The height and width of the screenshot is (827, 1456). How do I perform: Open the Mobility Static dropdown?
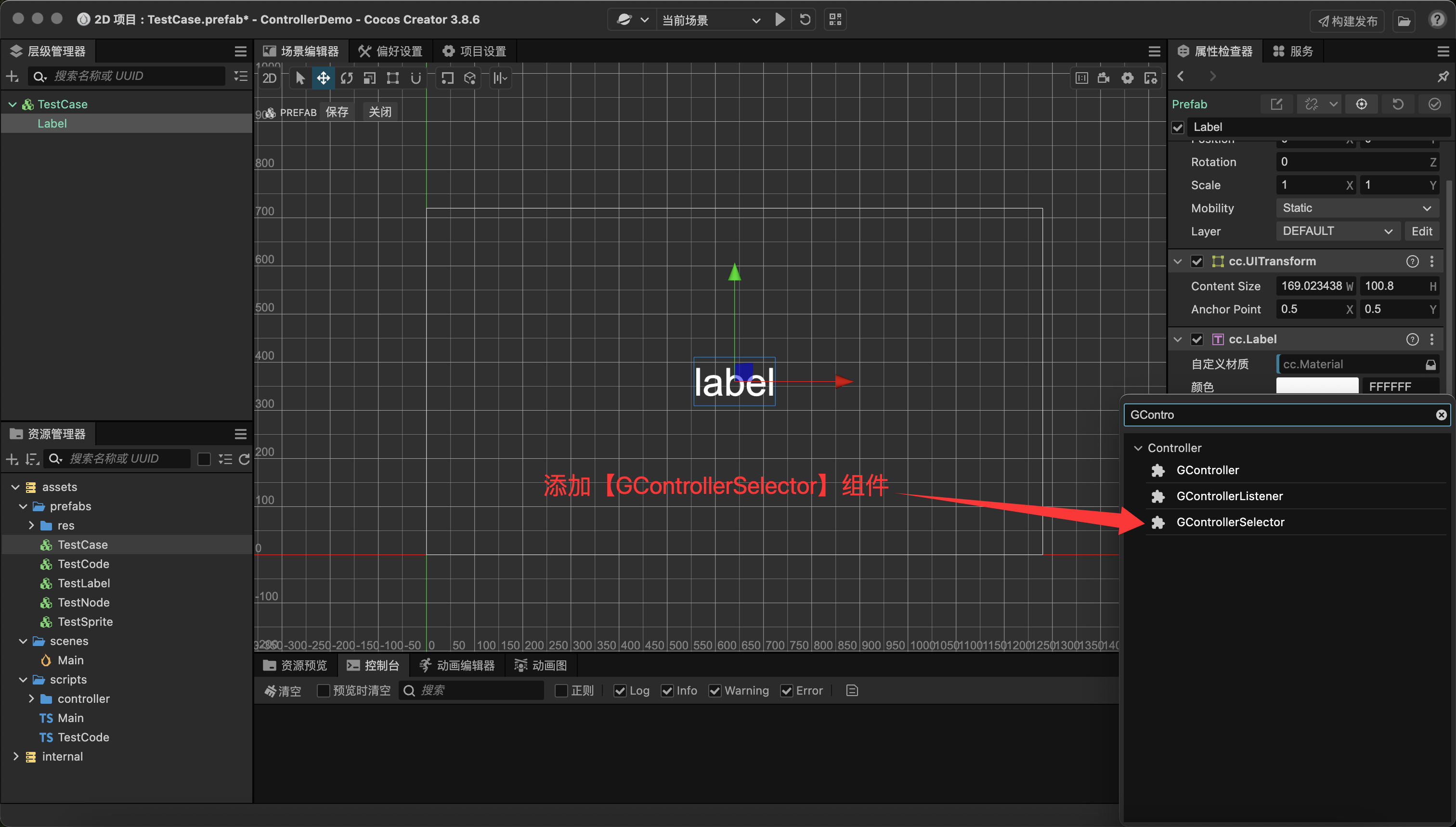[1357, 208]
